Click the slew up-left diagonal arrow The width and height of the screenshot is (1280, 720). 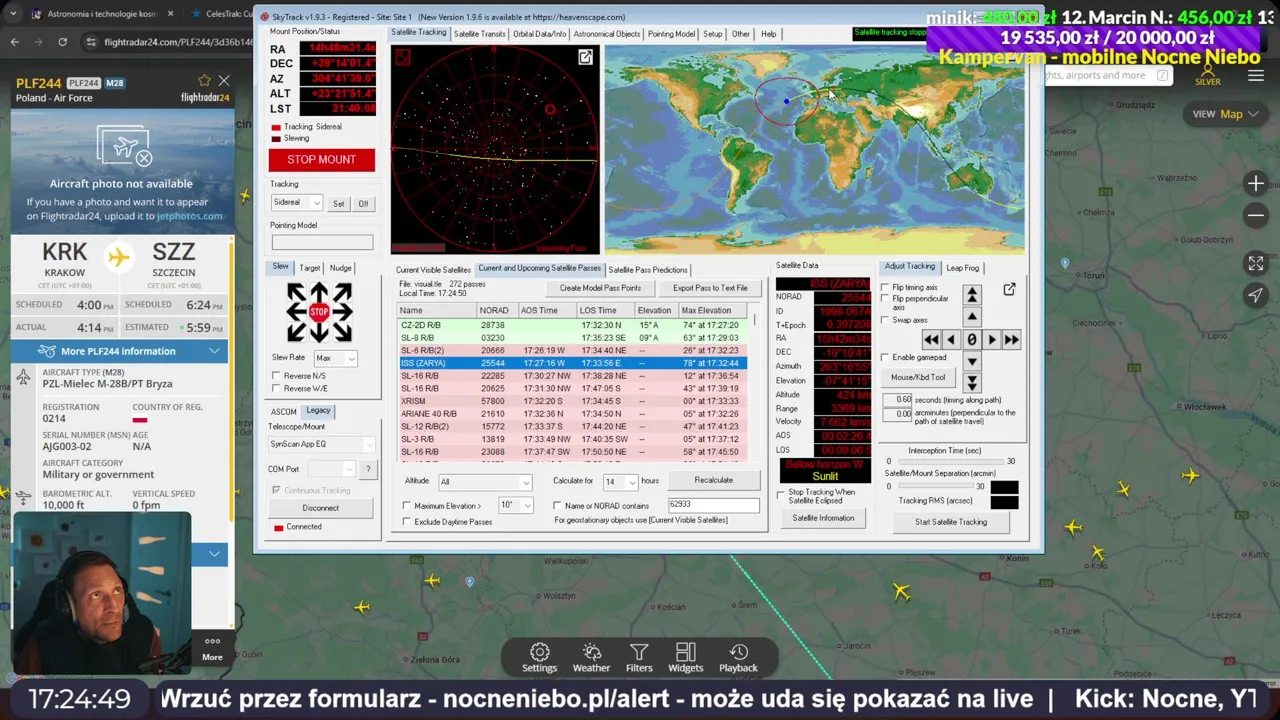pyautogui.click(x=298, y=292)
